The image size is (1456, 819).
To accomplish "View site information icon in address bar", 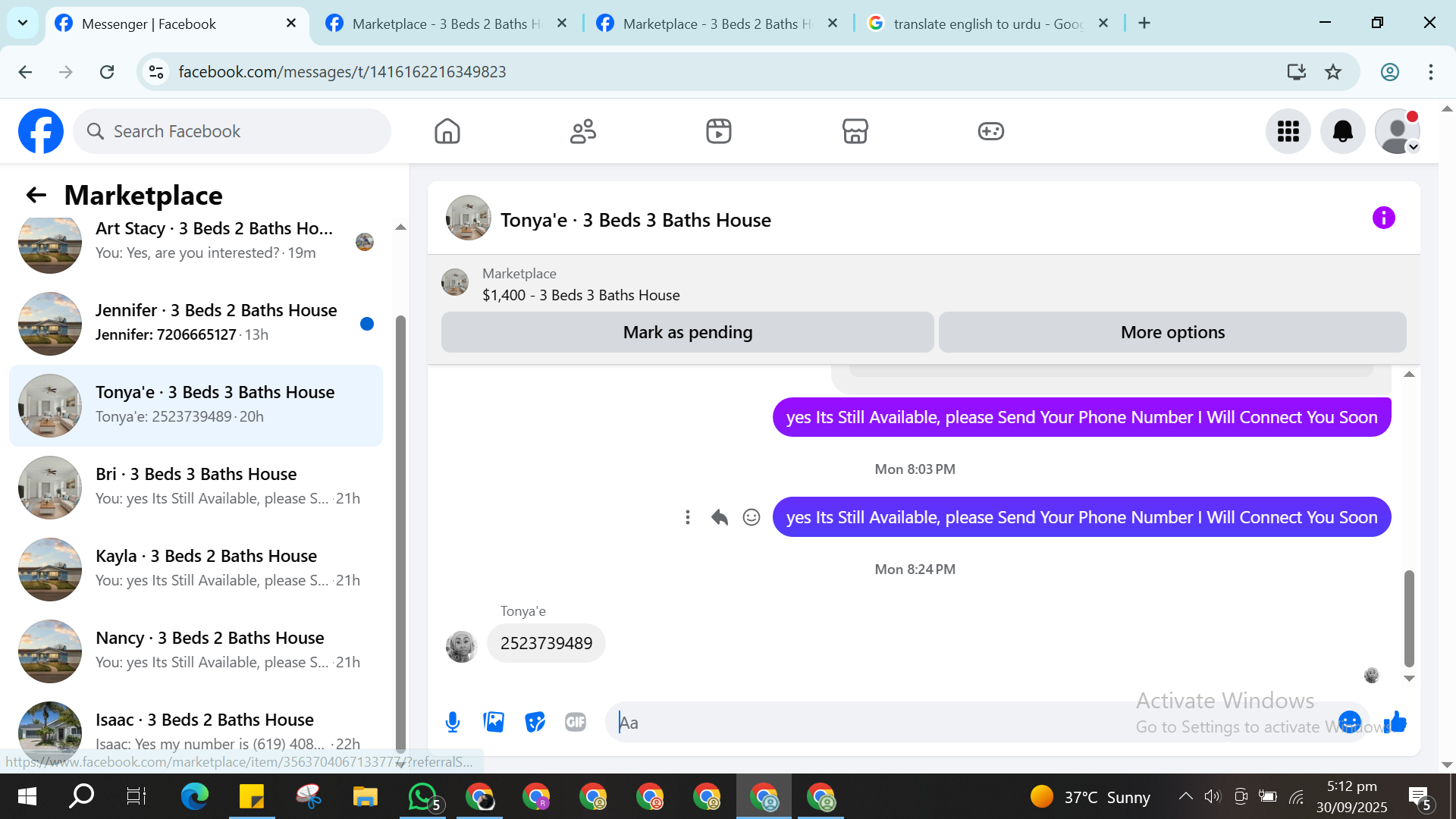I will pyautogui.click(x=156, y=72).
